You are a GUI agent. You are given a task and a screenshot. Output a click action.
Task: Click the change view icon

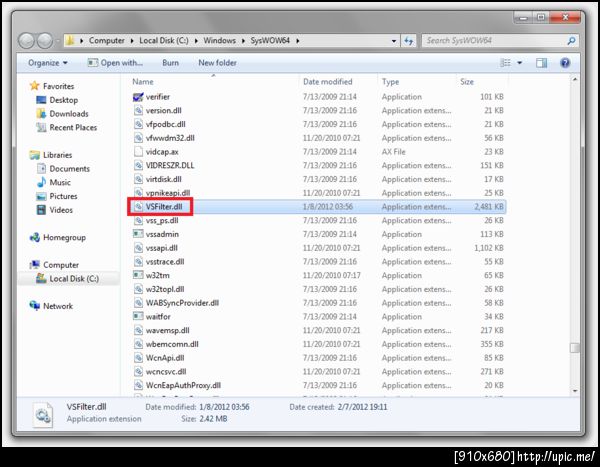pos(505,63)
